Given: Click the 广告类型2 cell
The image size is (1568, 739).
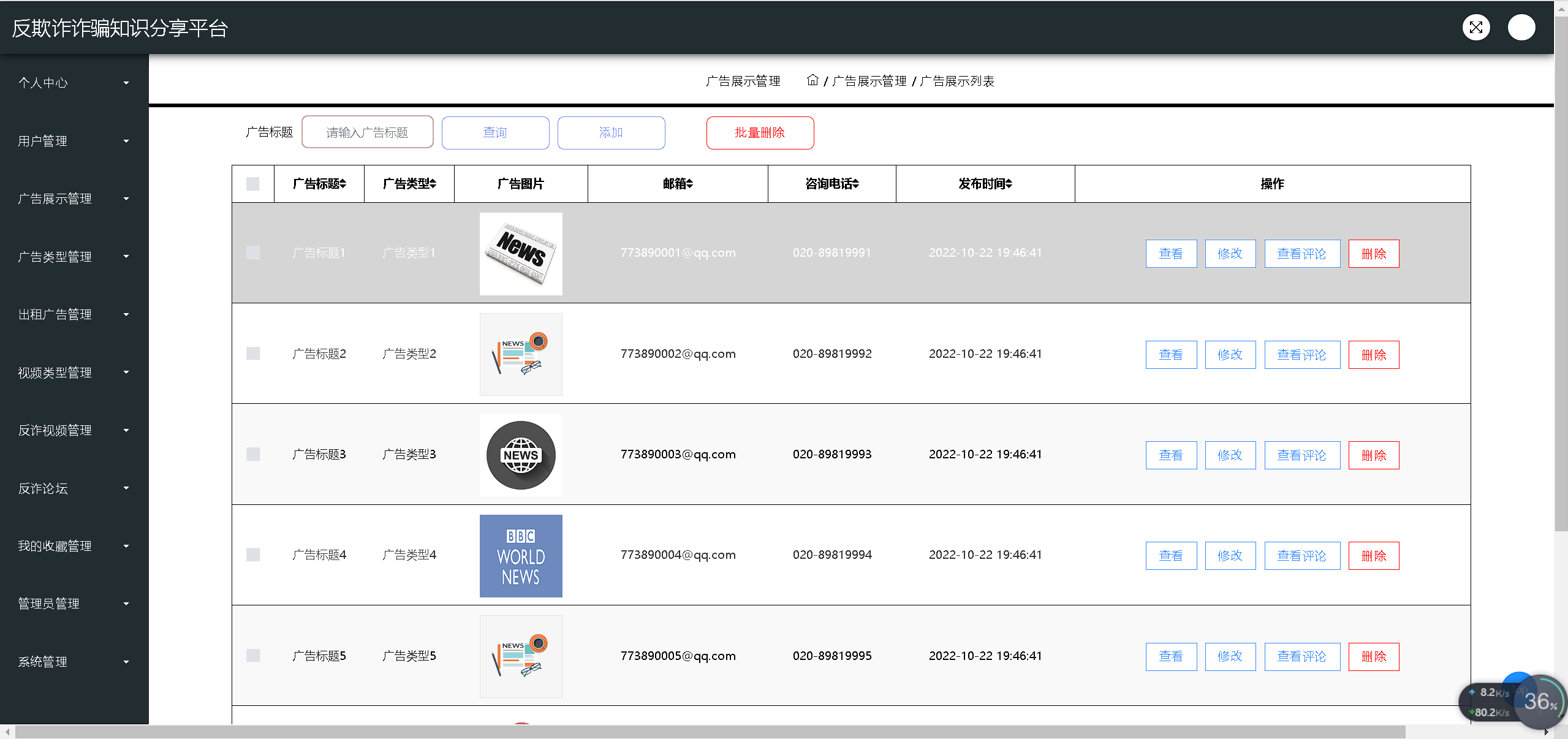Looking at the screenshot, I should [409, 354].
